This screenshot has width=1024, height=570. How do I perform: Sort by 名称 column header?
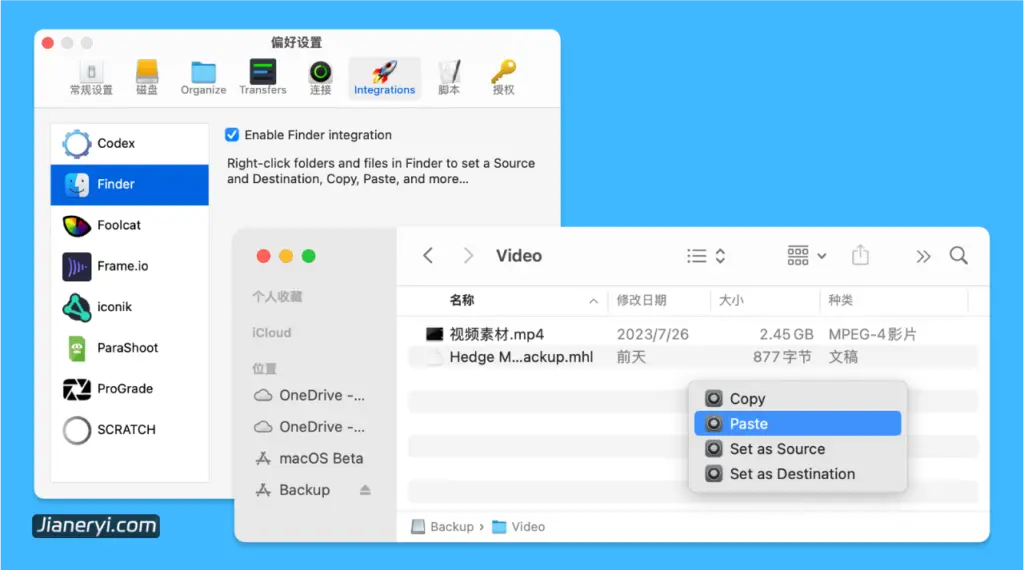pyautogui.click(x=462, y=300)
